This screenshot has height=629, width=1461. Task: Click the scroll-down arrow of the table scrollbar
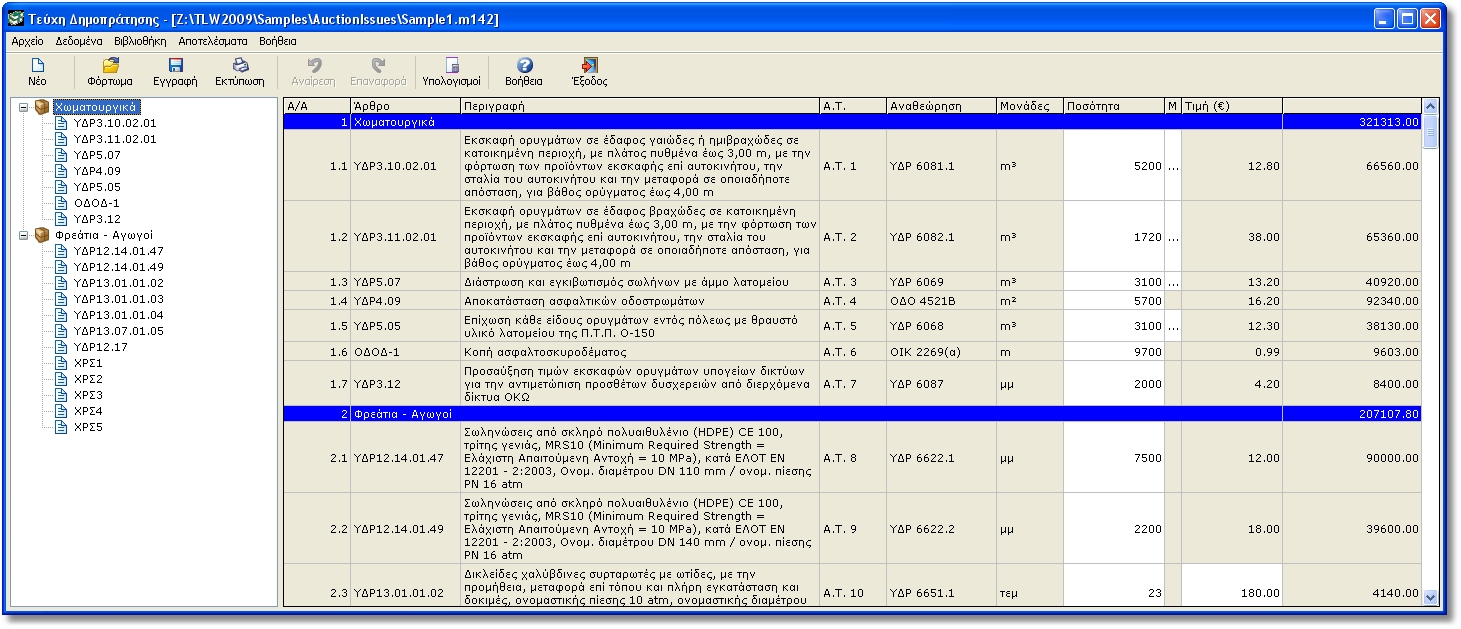point(1429,597)
